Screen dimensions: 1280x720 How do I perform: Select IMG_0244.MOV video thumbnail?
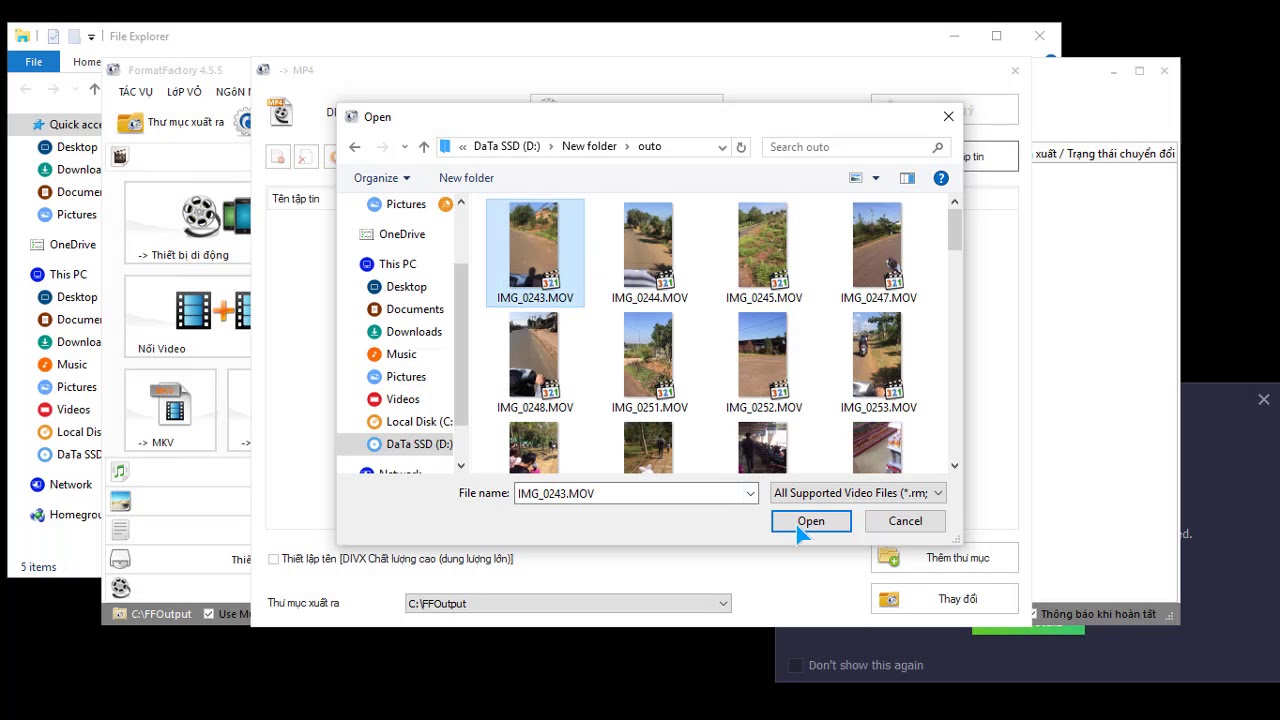pos(649,253)
